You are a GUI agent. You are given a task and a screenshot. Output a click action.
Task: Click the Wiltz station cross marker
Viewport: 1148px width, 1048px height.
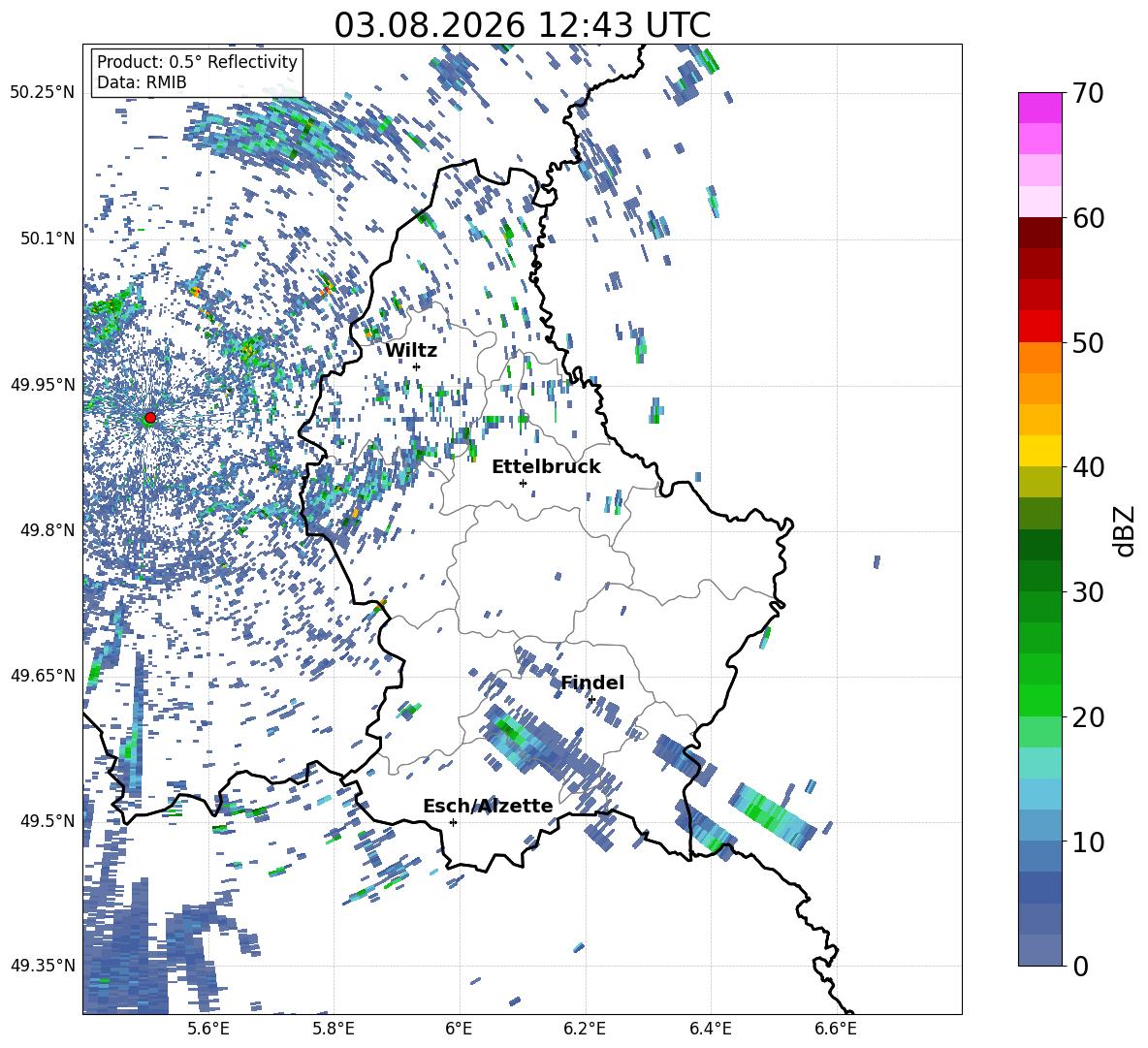(x=417, y=366)
